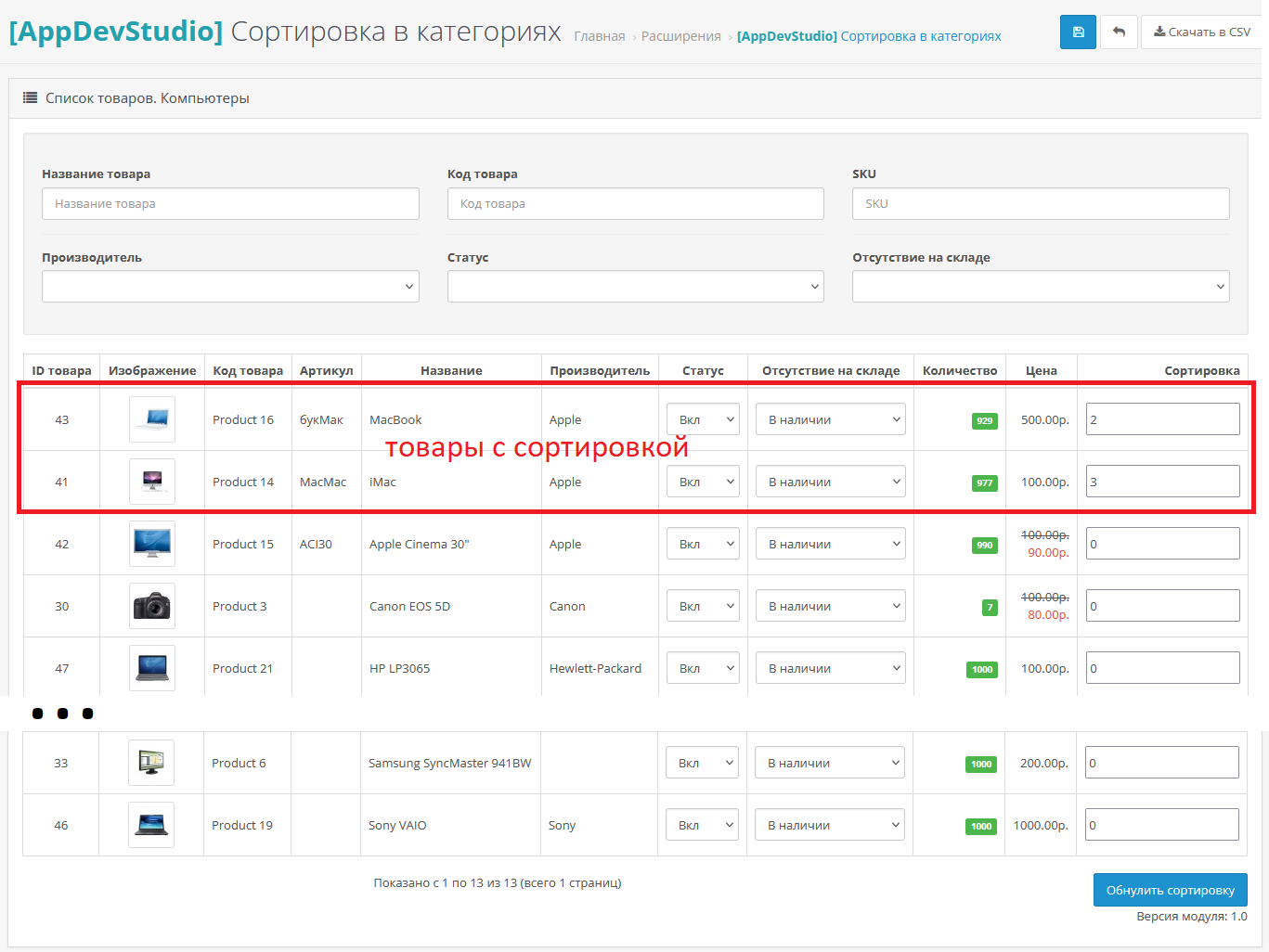This screenshot has width=1269, height=952.
Task: Go to Главная breadcrumb link
Action: click(x=599, y=36)
